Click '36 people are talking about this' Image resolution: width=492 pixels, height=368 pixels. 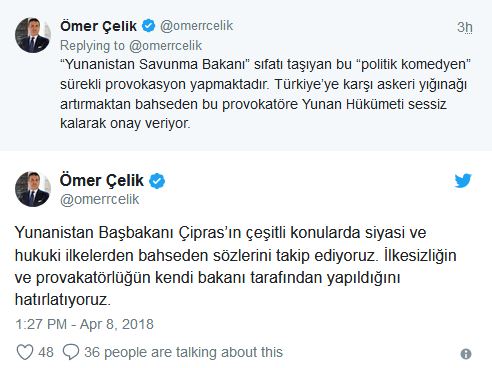click(x=183, y=352)
